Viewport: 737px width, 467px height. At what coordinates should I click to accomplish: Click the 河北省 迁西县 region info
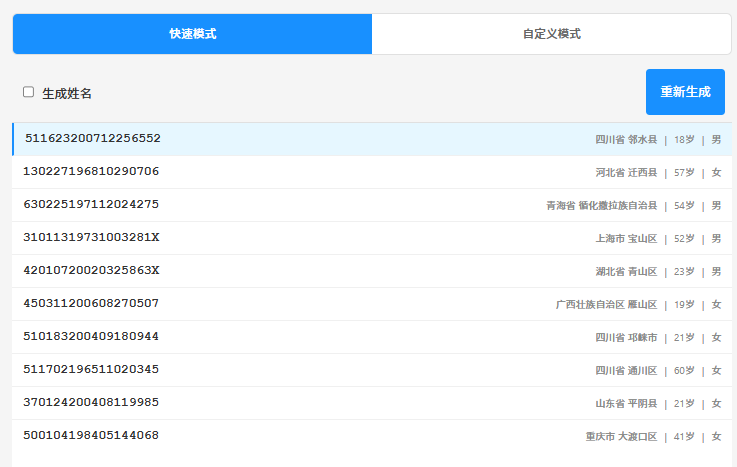(x=626, y=173)
